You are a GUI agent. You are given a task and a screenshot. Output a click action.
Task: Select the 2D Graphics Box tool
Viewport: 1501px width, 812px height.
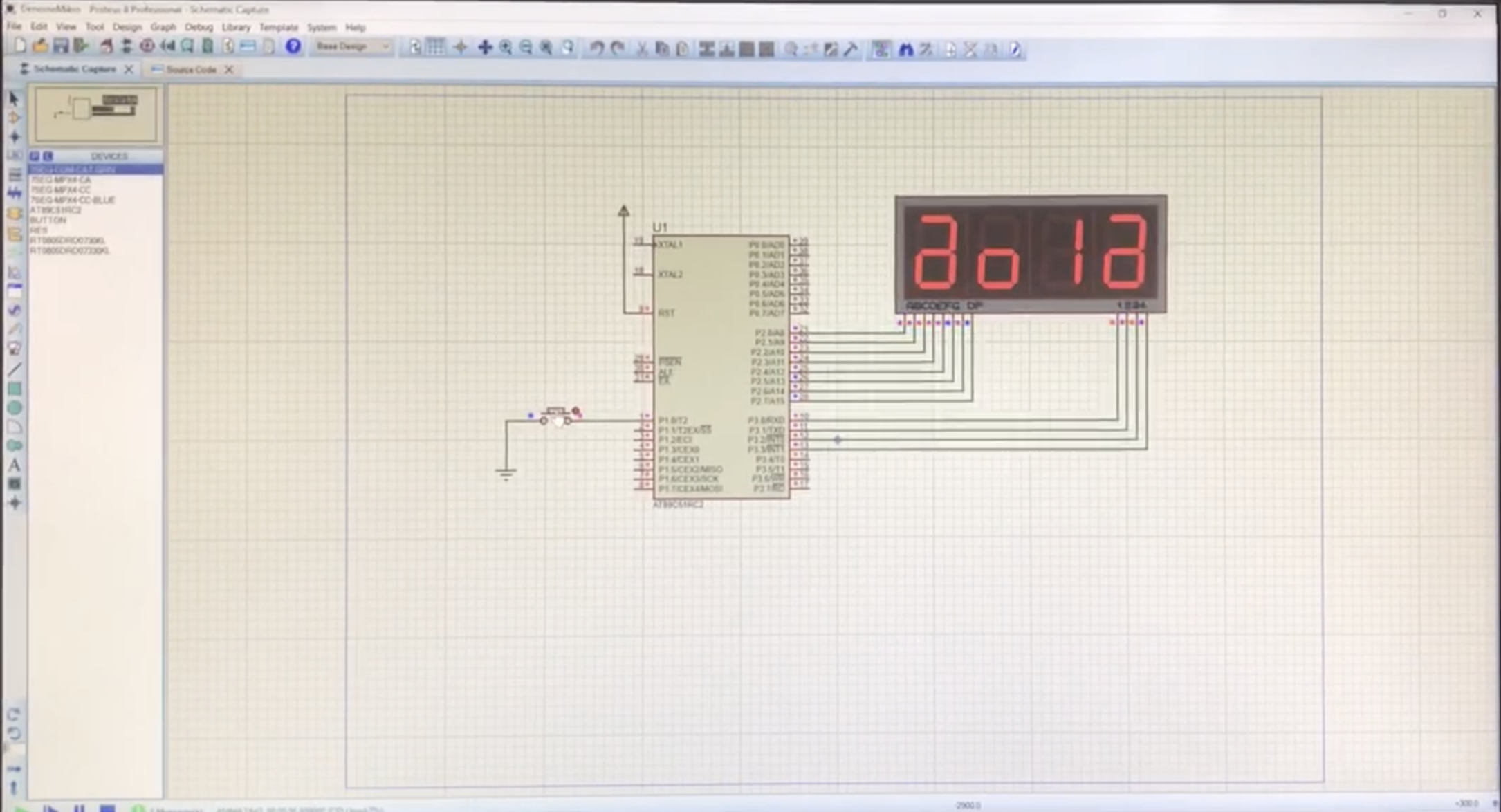point(14,389)
